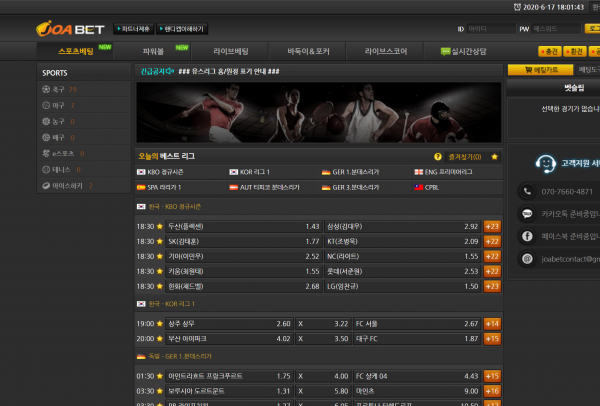Screen dimensions: 600x406
Task: Click the cart icon on 베팅카트
Action: tap(528, 70)
